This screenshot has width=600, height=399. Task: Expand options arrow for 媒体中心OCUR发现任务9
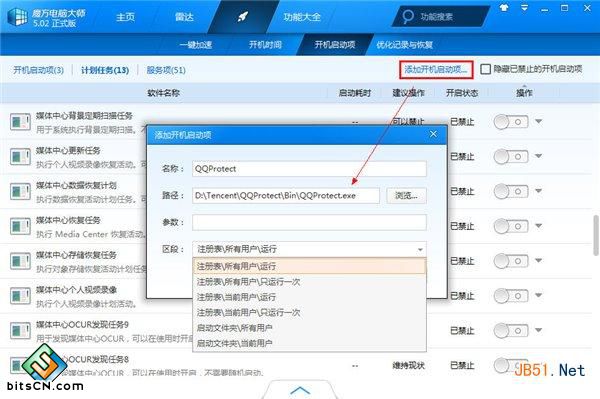coord(539,330)
